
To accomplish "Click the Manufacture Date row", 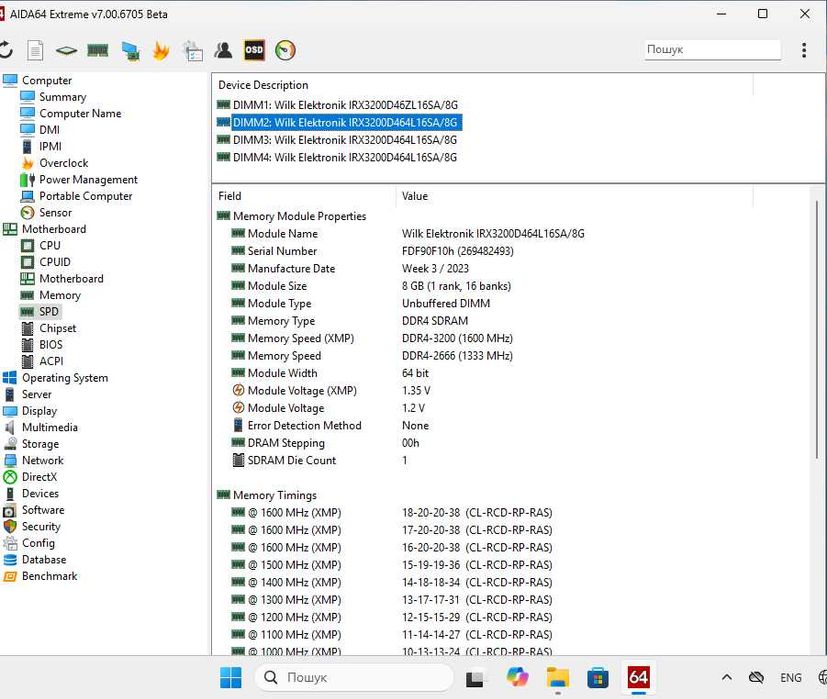I will pyautogui.click(x=350, y=269).
